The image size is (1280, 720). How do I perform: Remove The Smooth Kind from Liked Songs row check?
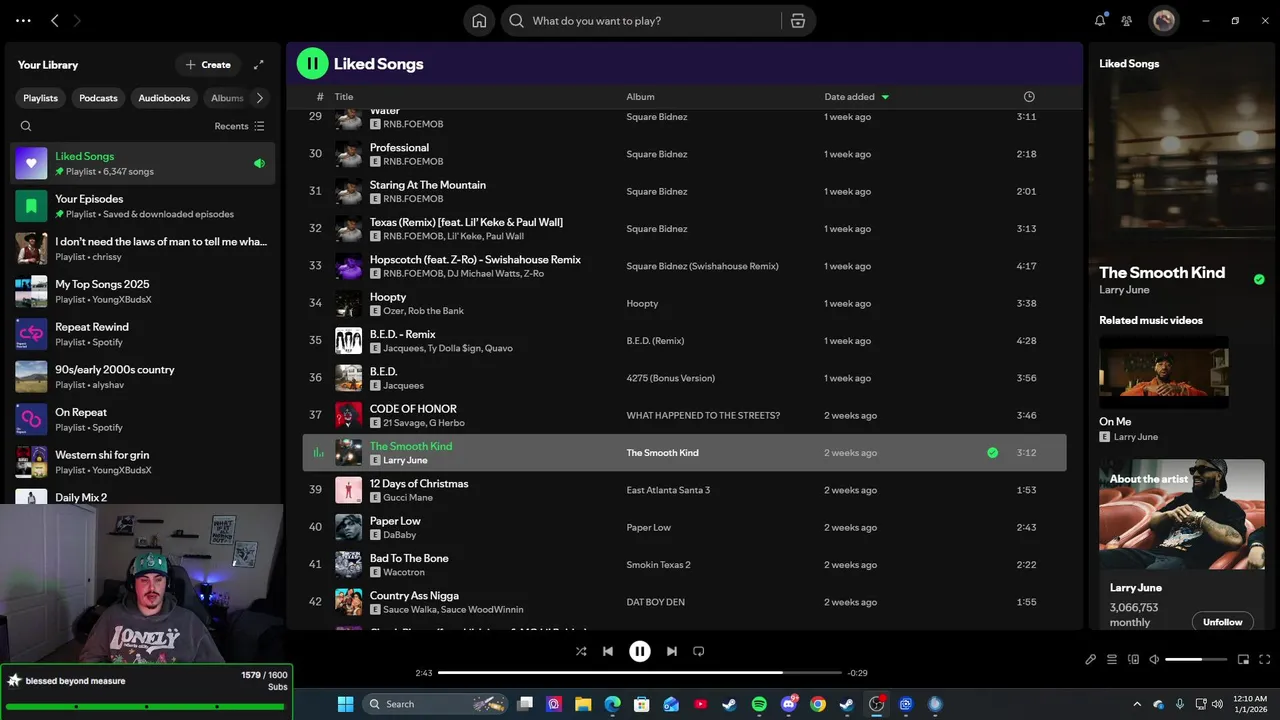992,453
